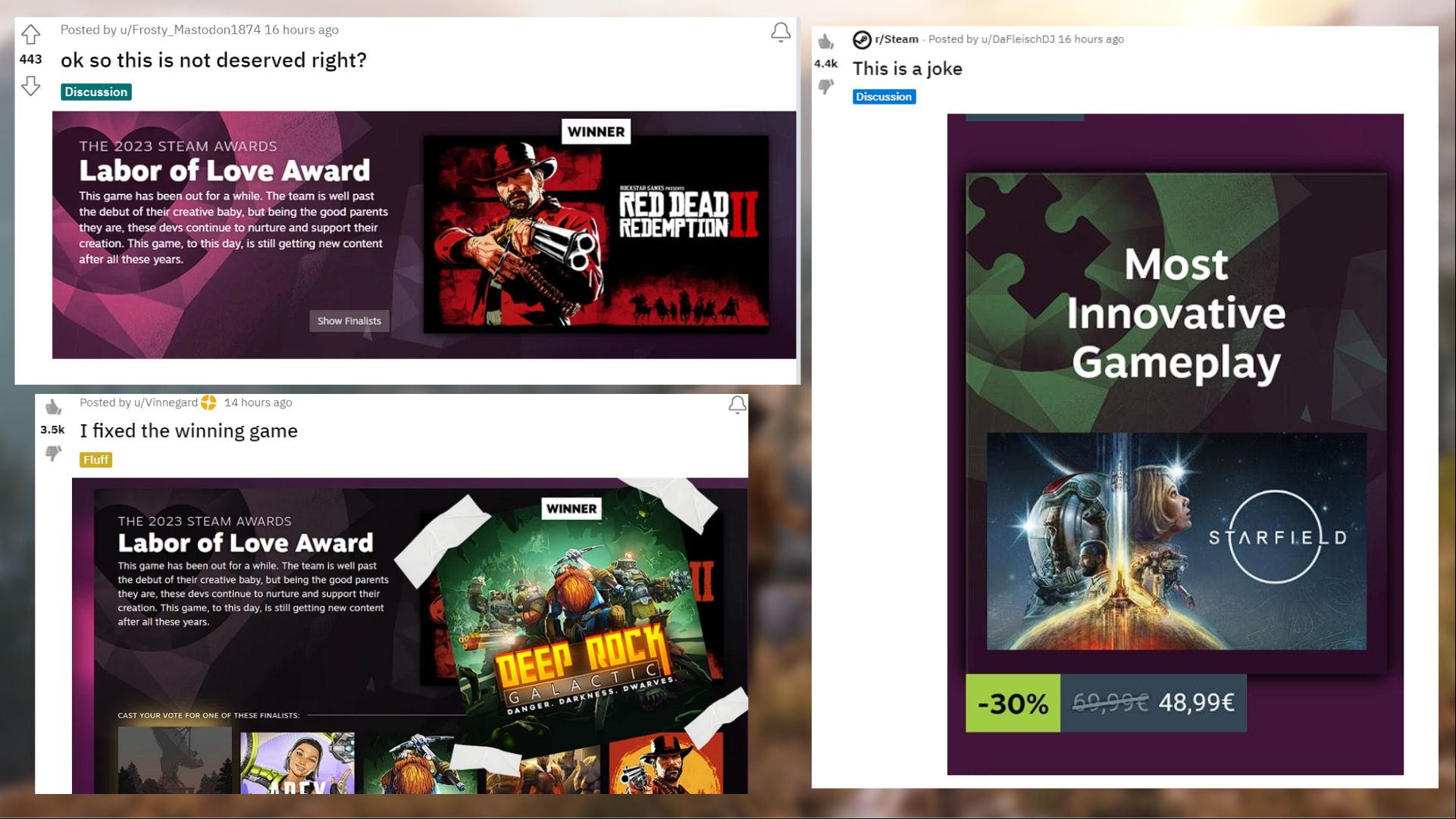Click the Apex Legends finalist thumbnail
Screen dimensions: 1456x819
pos(297,763)
